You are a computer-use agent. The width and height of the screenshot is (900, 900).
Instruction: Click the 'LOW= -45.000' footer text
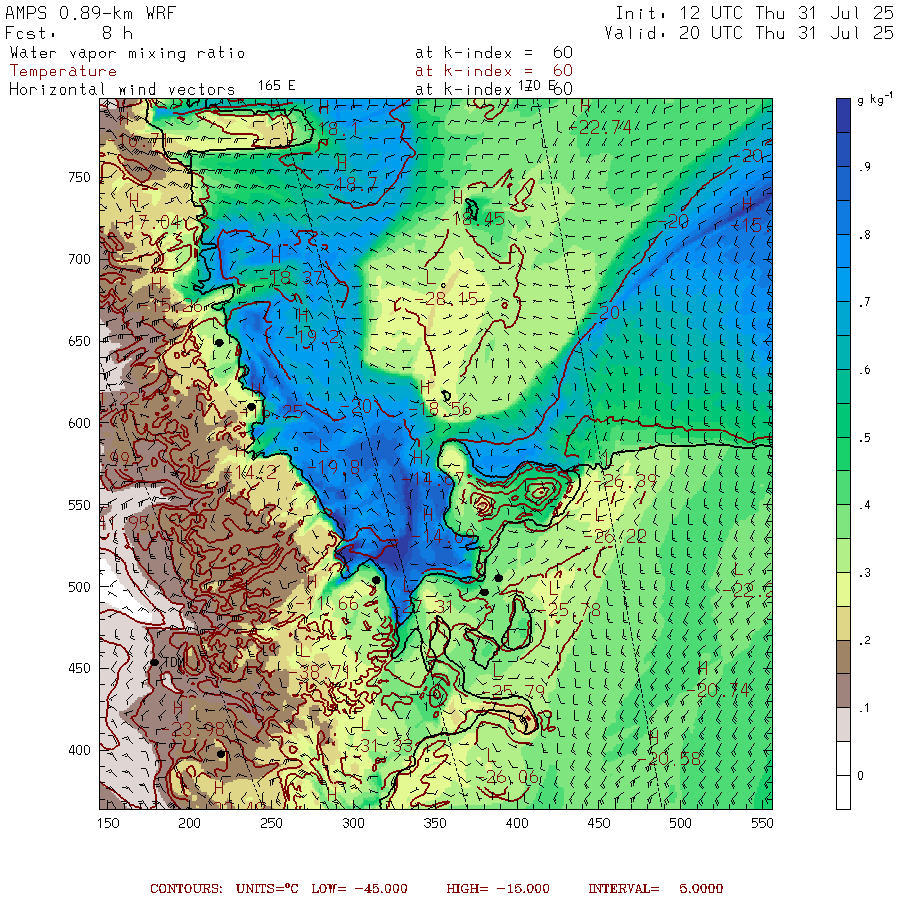coord(359,889)
